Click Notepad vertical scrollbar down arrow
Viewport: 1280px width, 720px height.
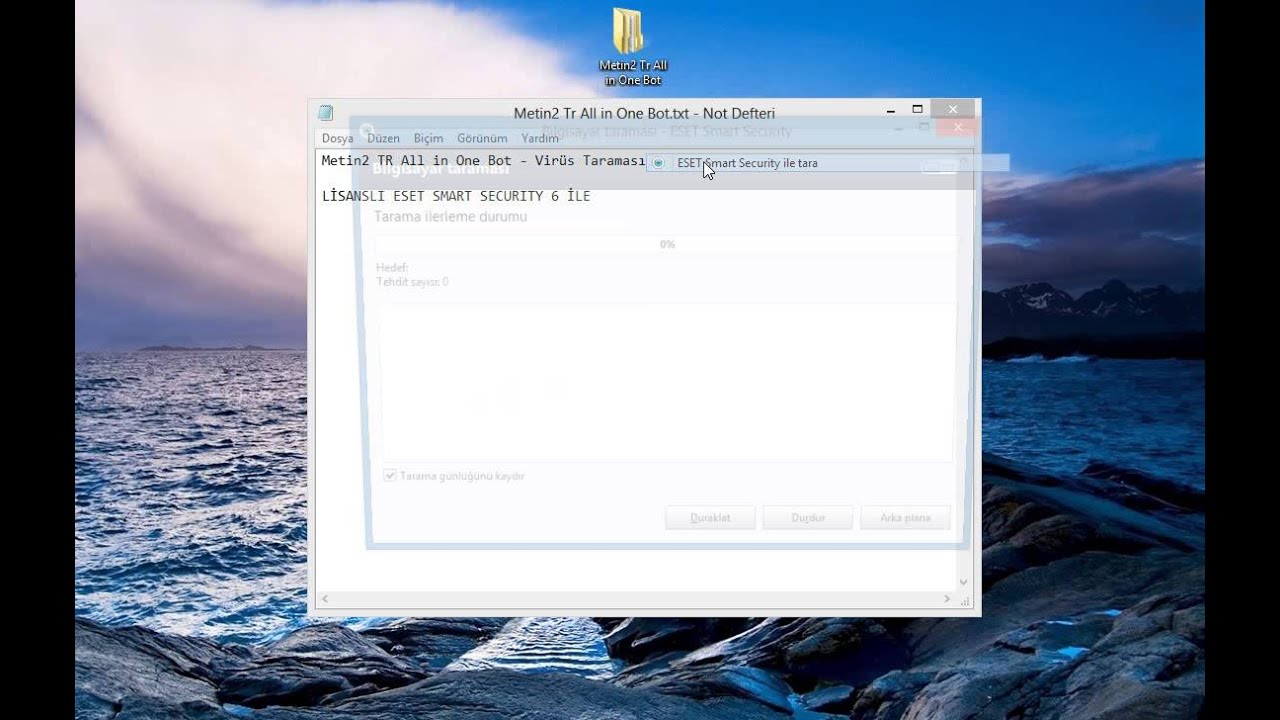pos(964,582)
